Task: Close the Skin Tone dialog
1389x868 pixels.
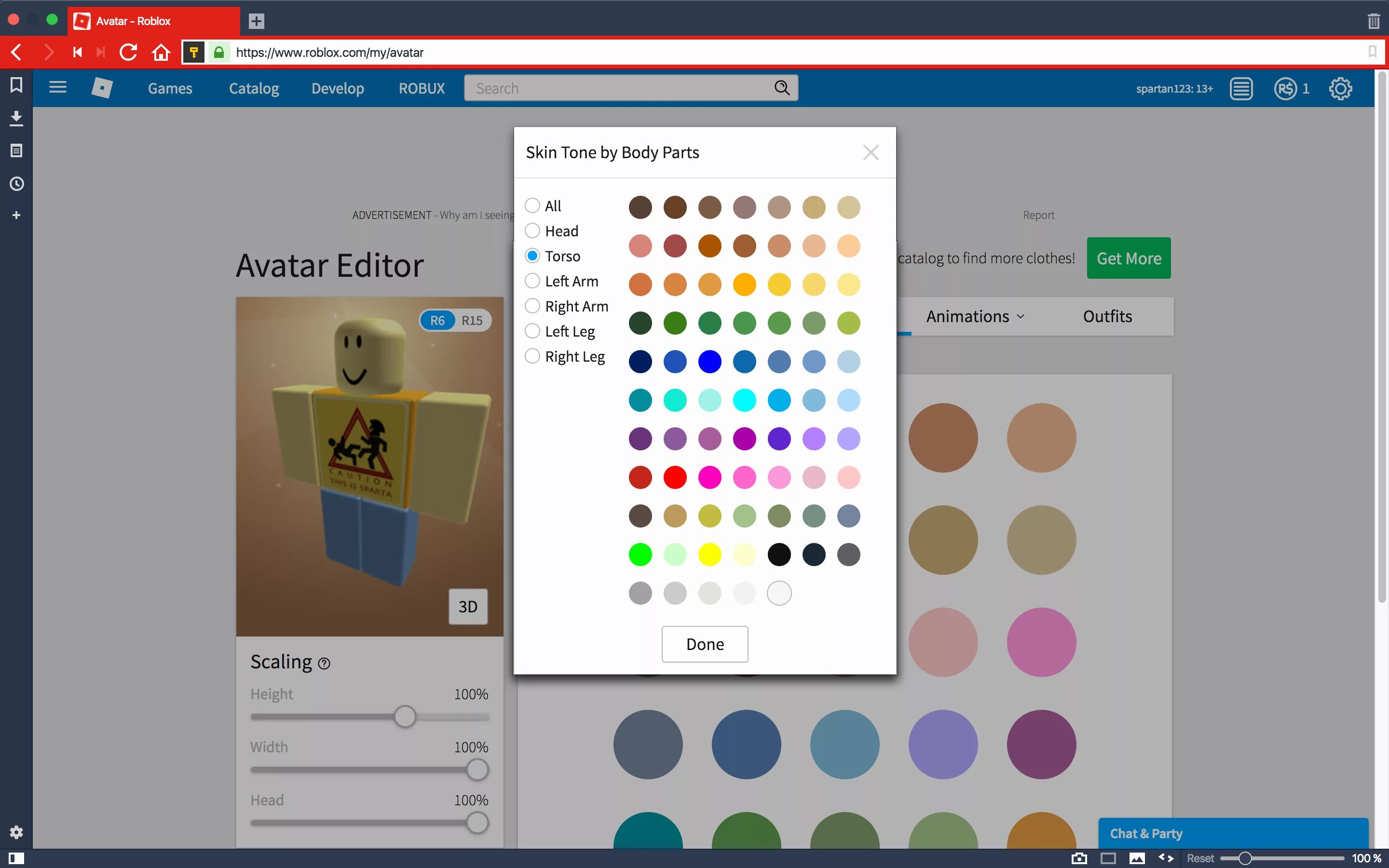Action: click(871, 152)
